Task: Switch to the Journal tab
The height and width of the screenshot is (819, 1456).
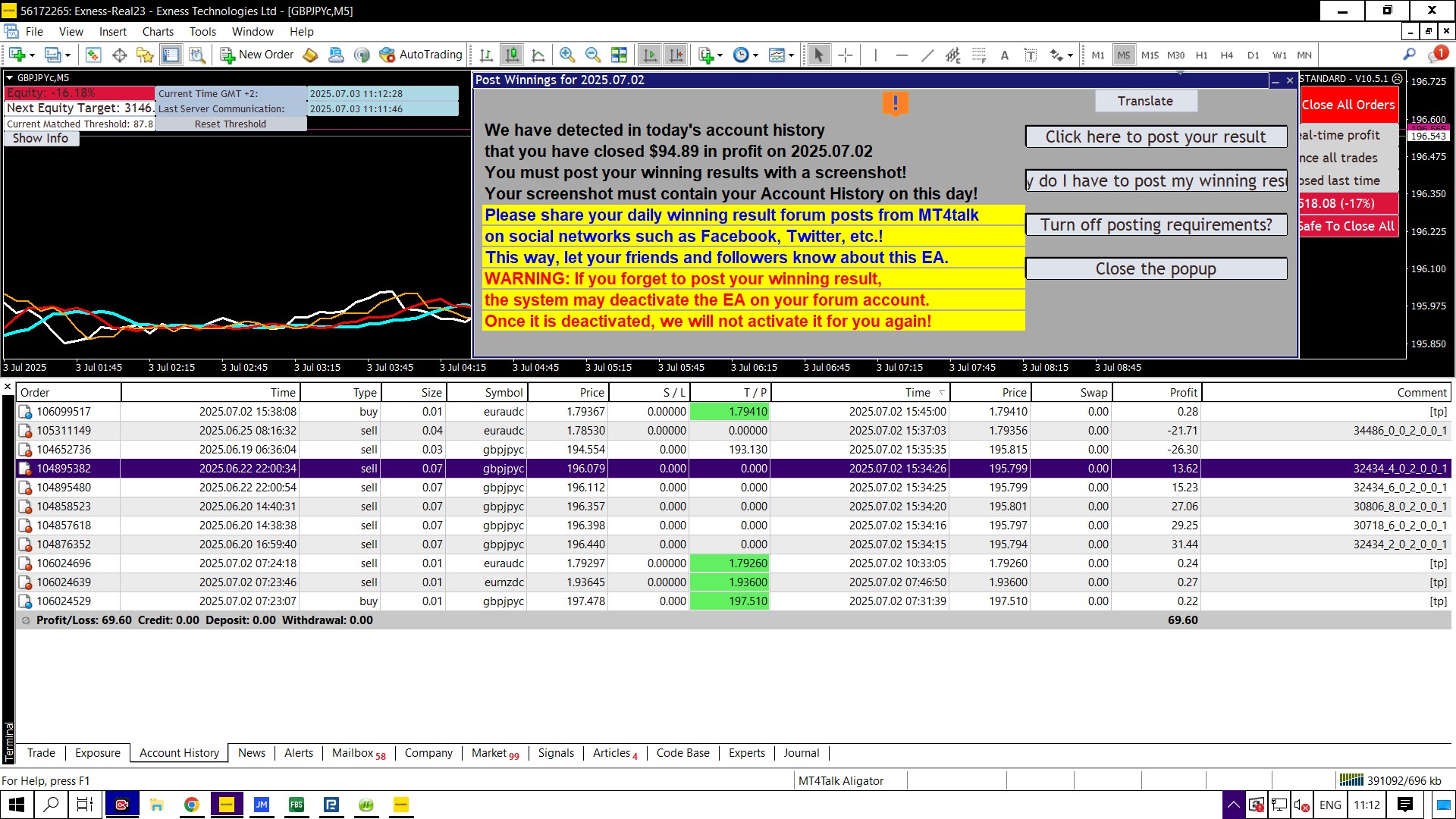Action: [x=801, y=753]
